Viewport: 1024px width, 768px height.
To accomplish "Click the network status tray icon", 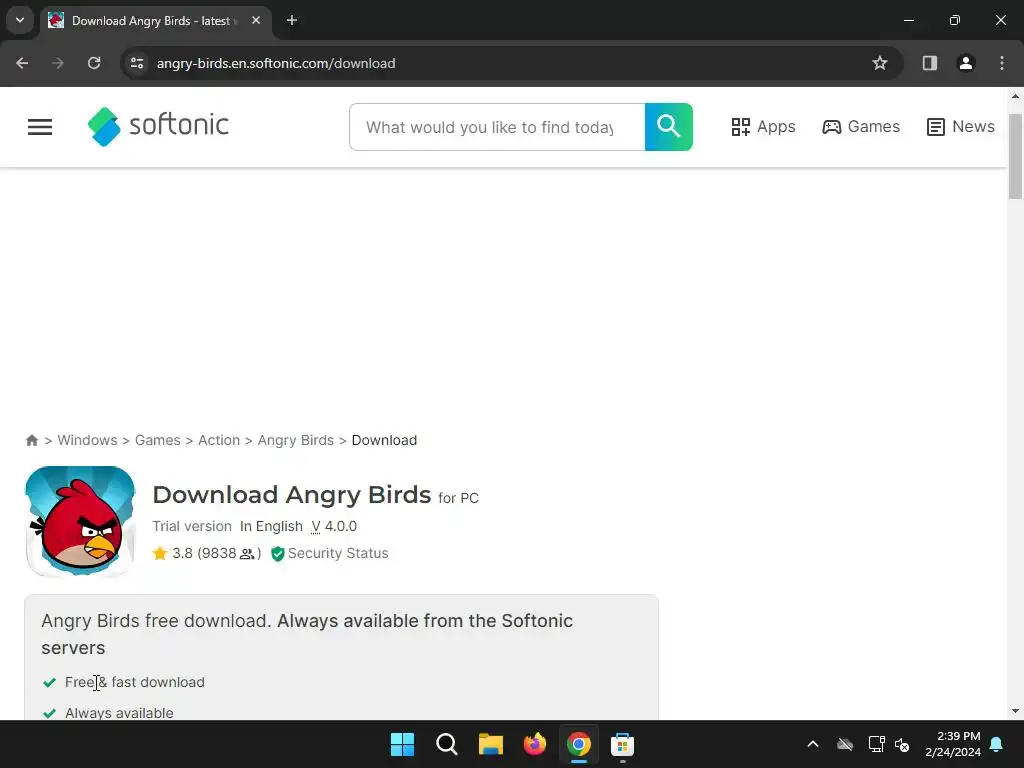I will (876, 744).
